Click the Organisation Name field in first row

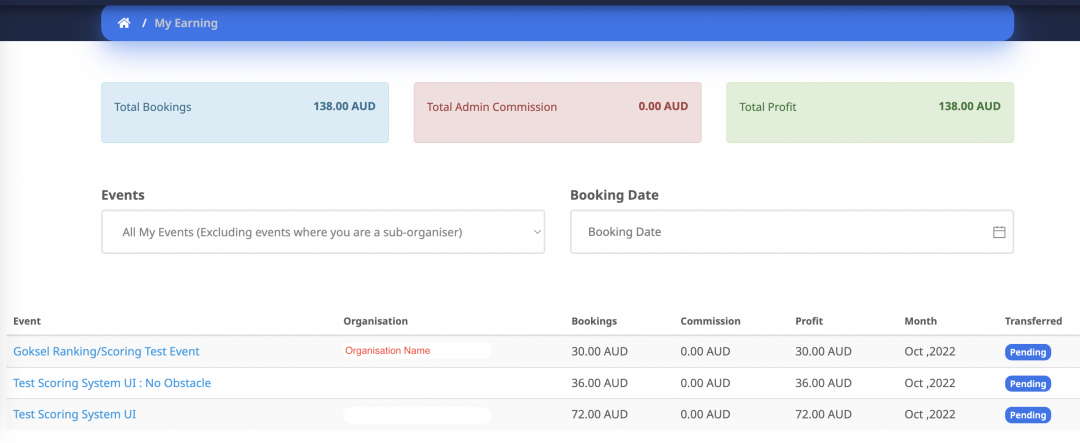click(x=417, y=351)
